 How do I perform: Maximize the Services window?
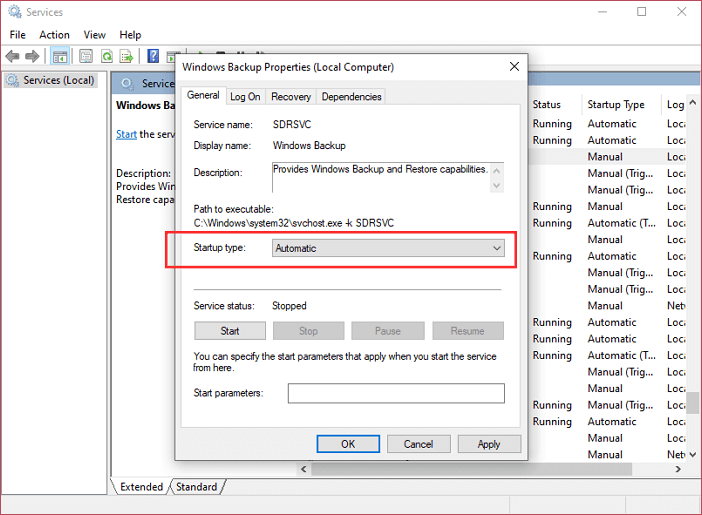tap(642, 12)
